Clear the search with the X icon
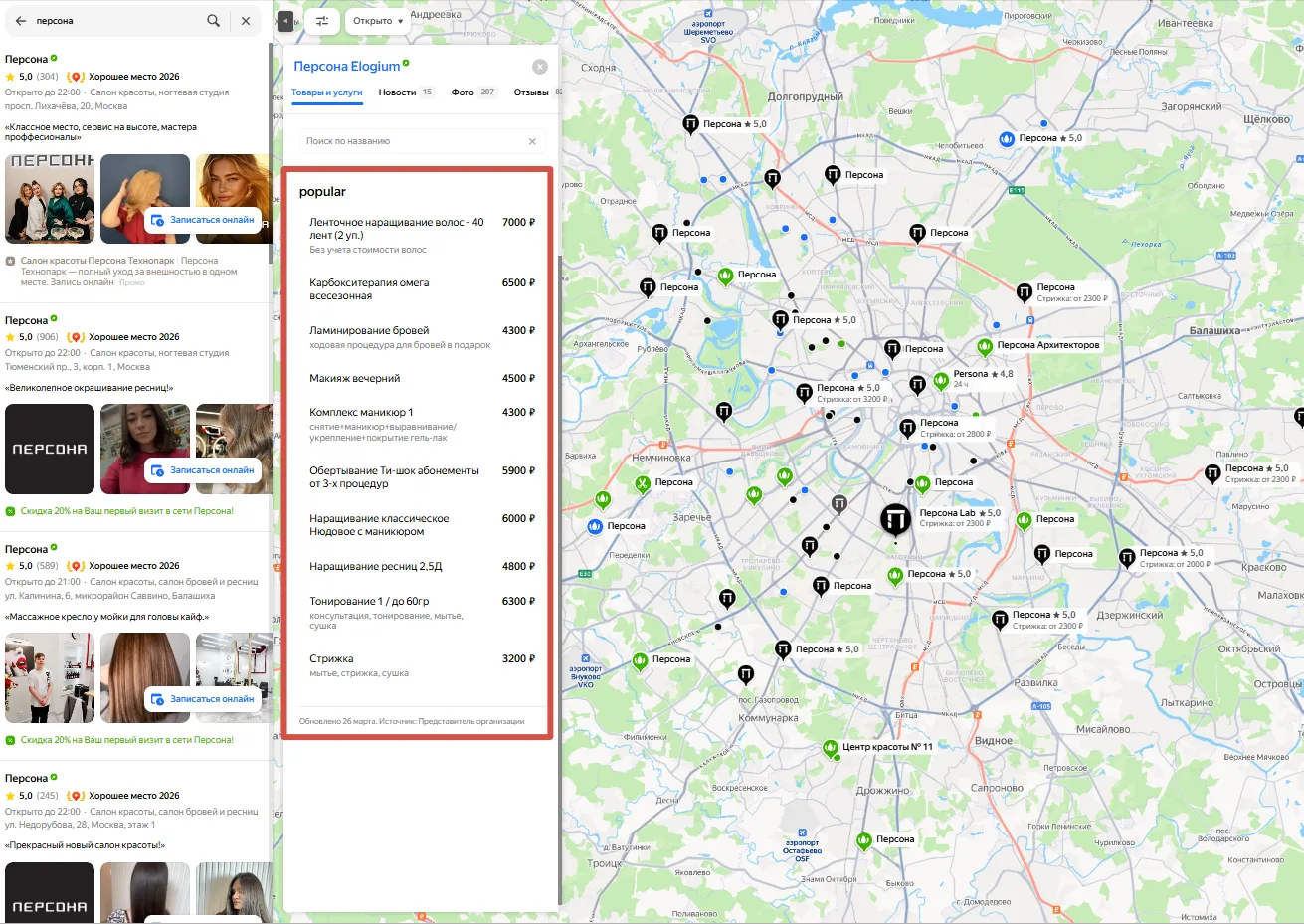 246,20
